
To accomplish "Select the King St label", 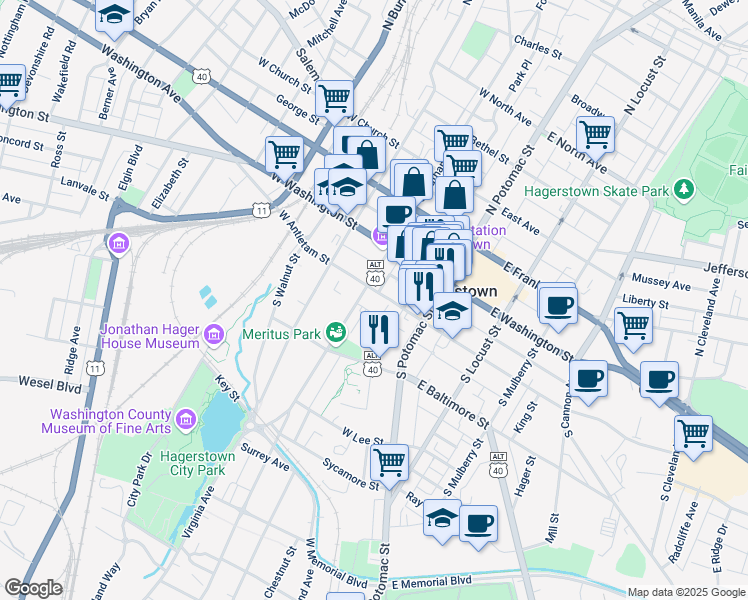I will pyautogui.click(x=525, y=417).
